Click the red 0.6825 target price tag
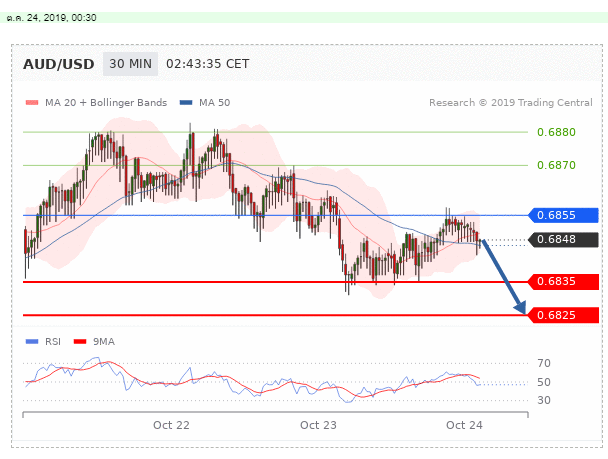The height and width of the screenshot is (459, 608). [x=563, y=315]
